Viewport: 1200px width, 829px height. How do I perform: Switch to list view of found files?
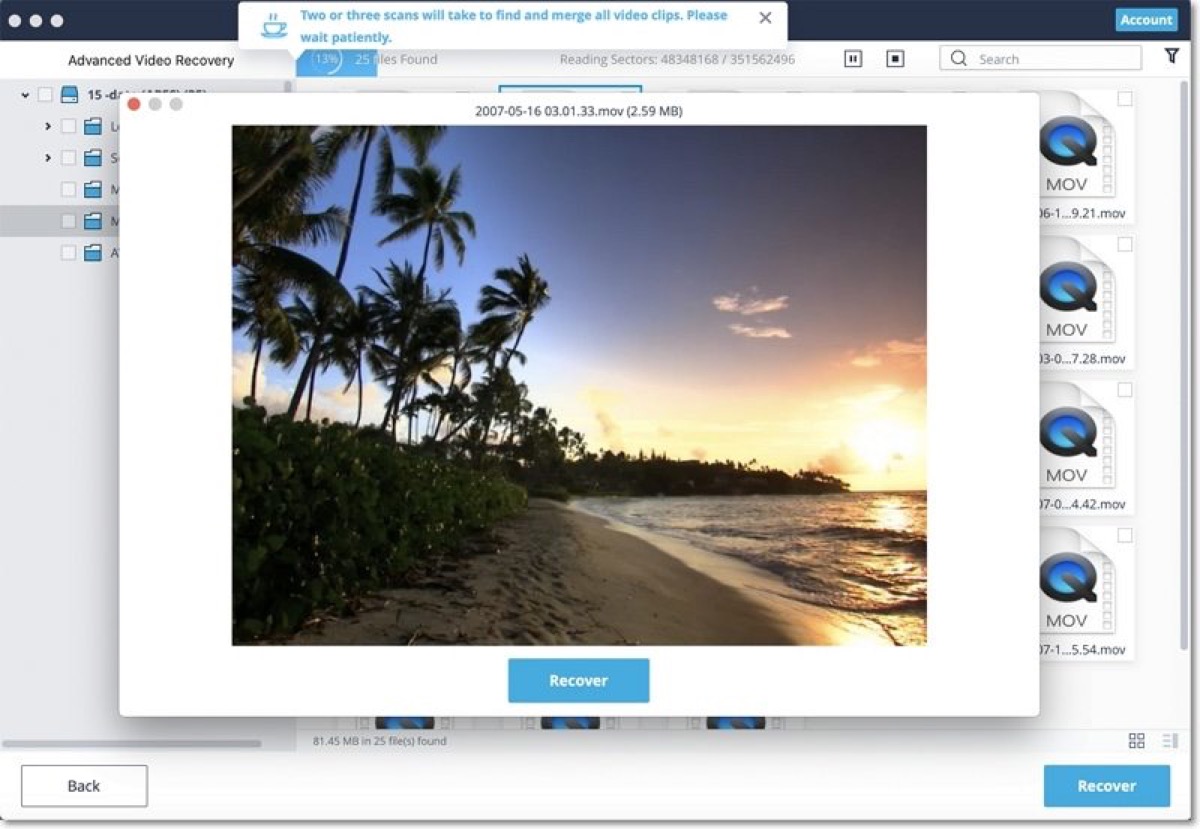click(1166, 740)
